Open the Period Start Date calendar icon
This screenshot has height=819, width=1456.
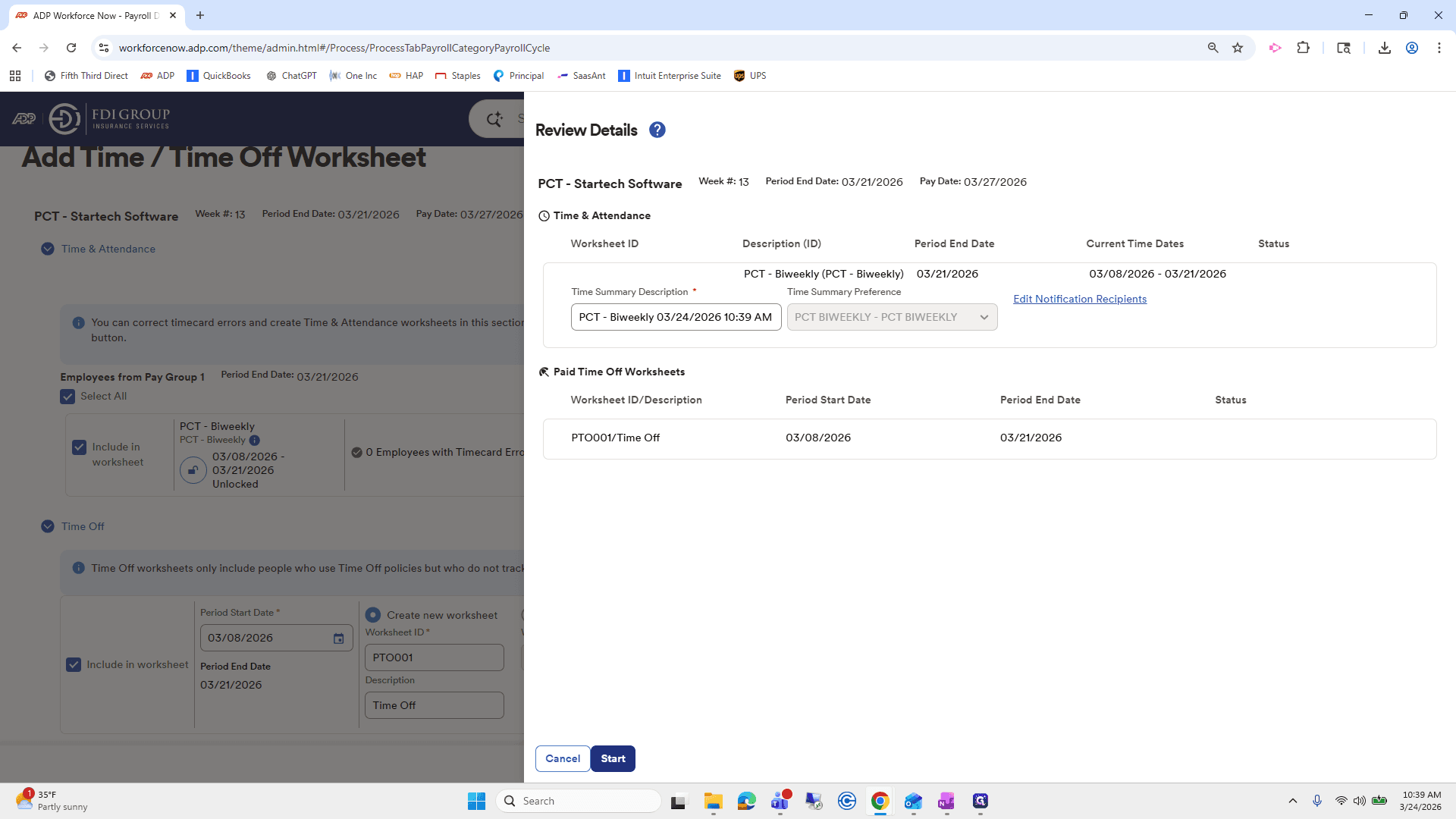[x=339, y=639]
